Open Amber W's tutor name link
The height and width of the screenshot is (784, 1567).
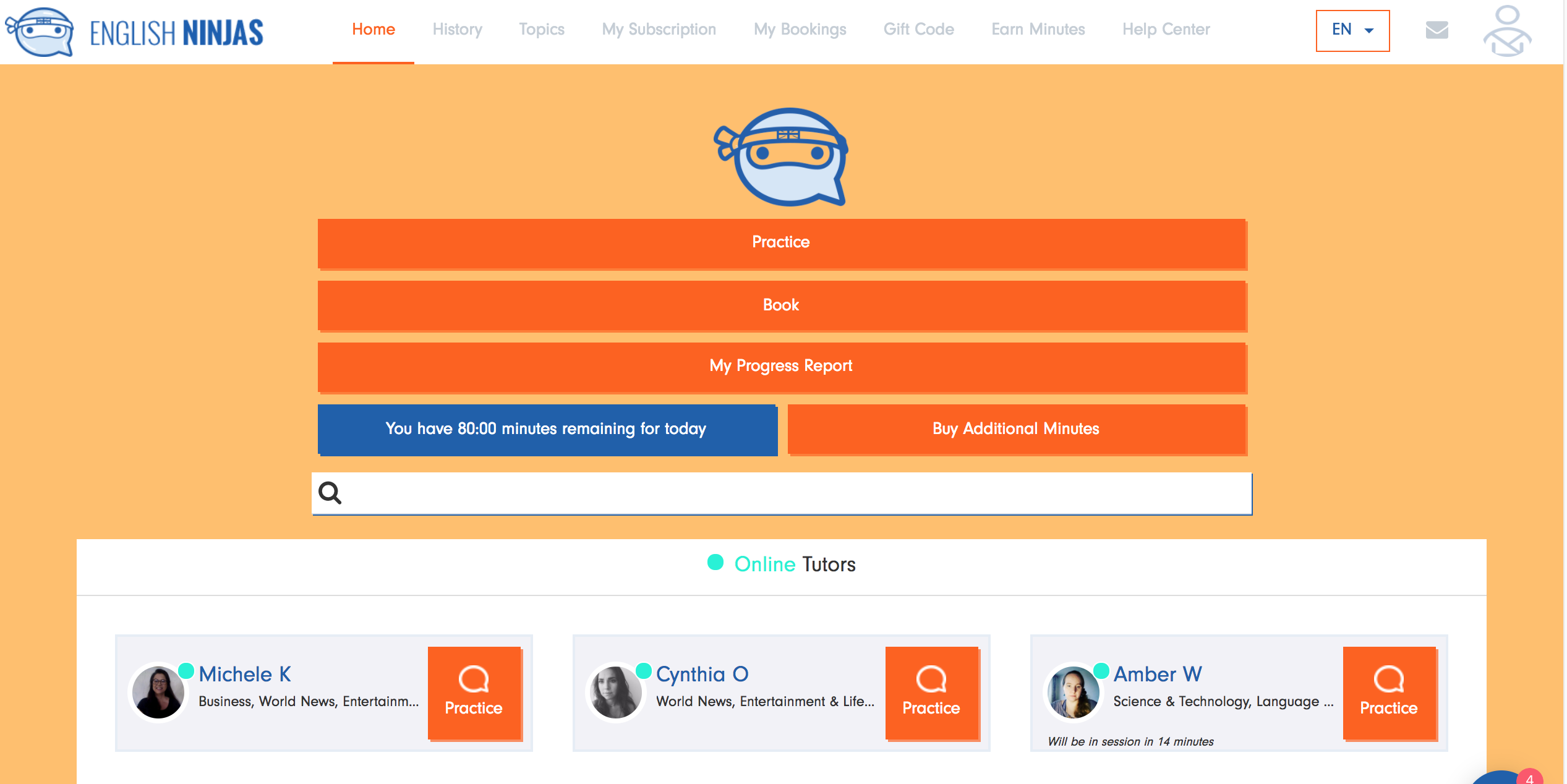1158,674
